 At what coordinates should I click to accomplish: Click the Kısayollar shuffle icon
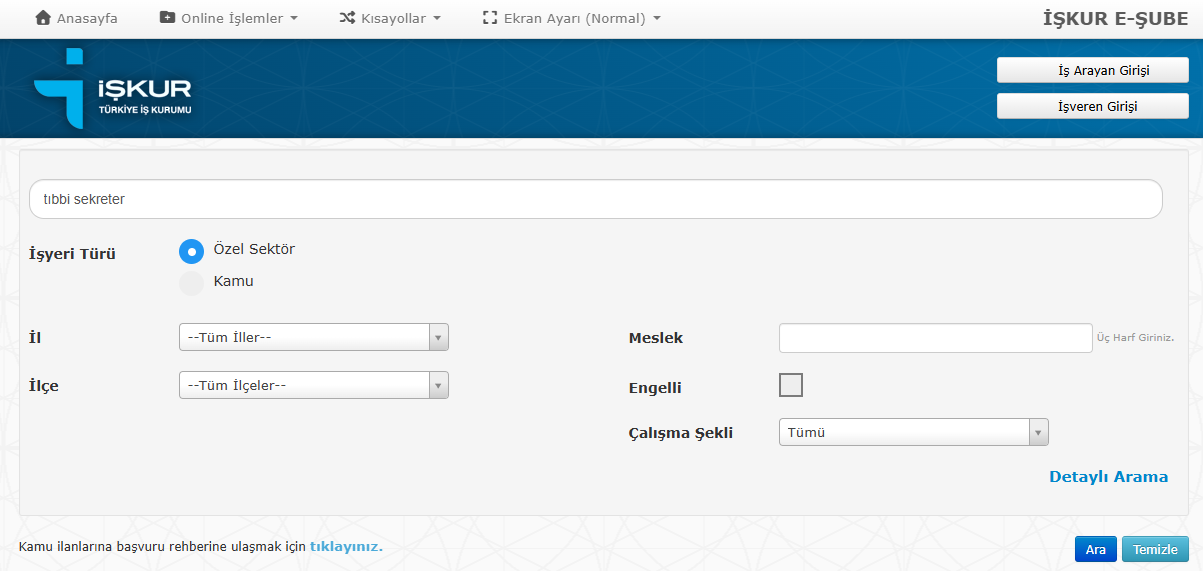(x=347, y=18)
